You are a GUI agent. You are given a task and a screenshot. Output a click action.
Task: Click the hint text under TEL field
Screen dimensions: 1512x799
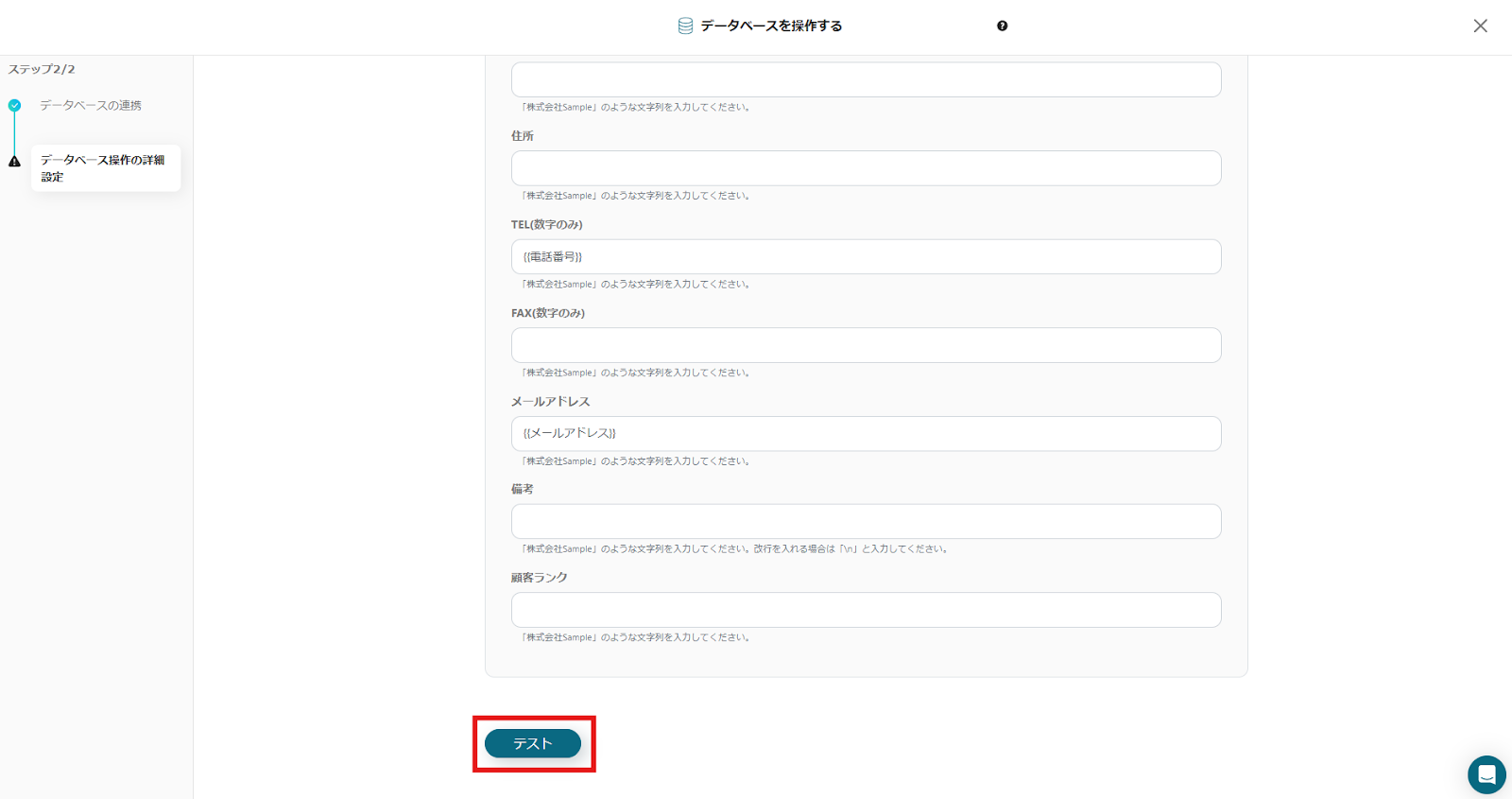coord(637,284)
